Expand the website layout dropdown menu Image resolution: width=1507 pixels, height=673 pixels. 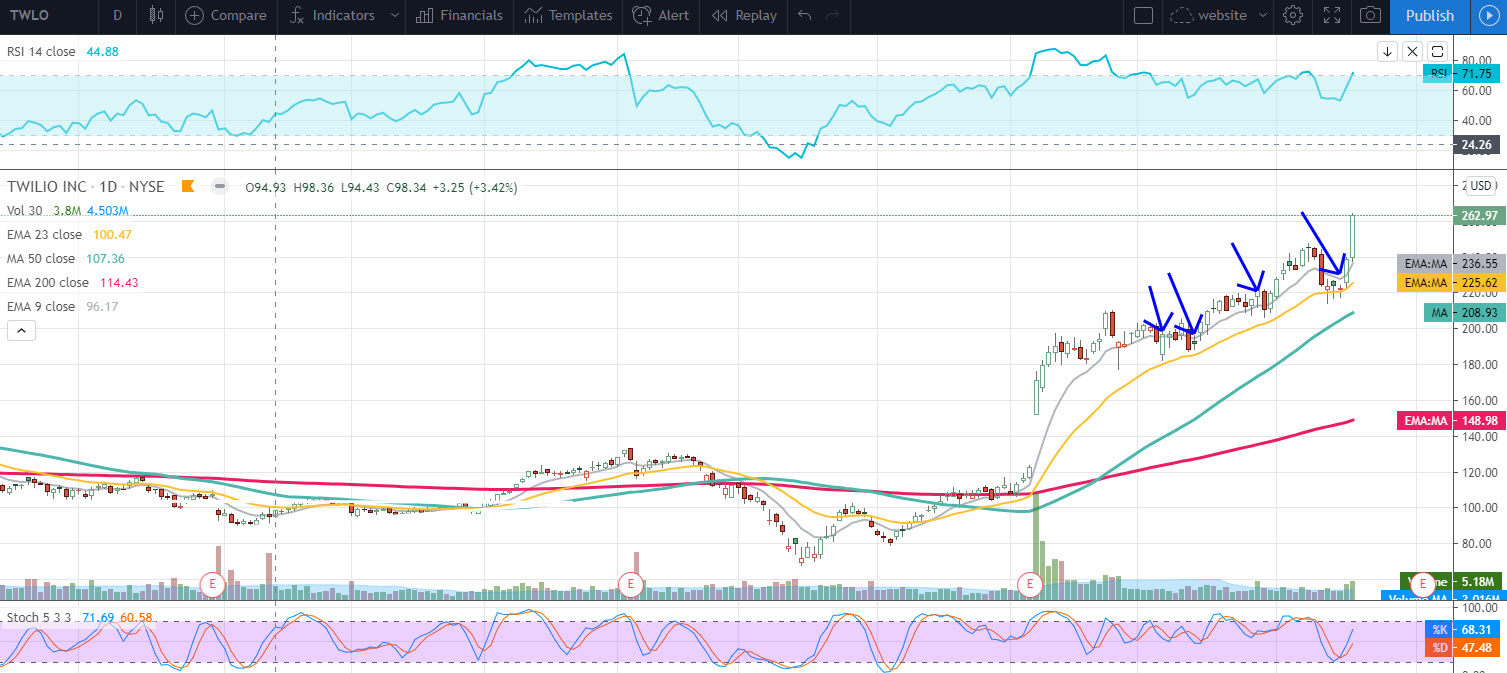click(x=1263, y=15)
